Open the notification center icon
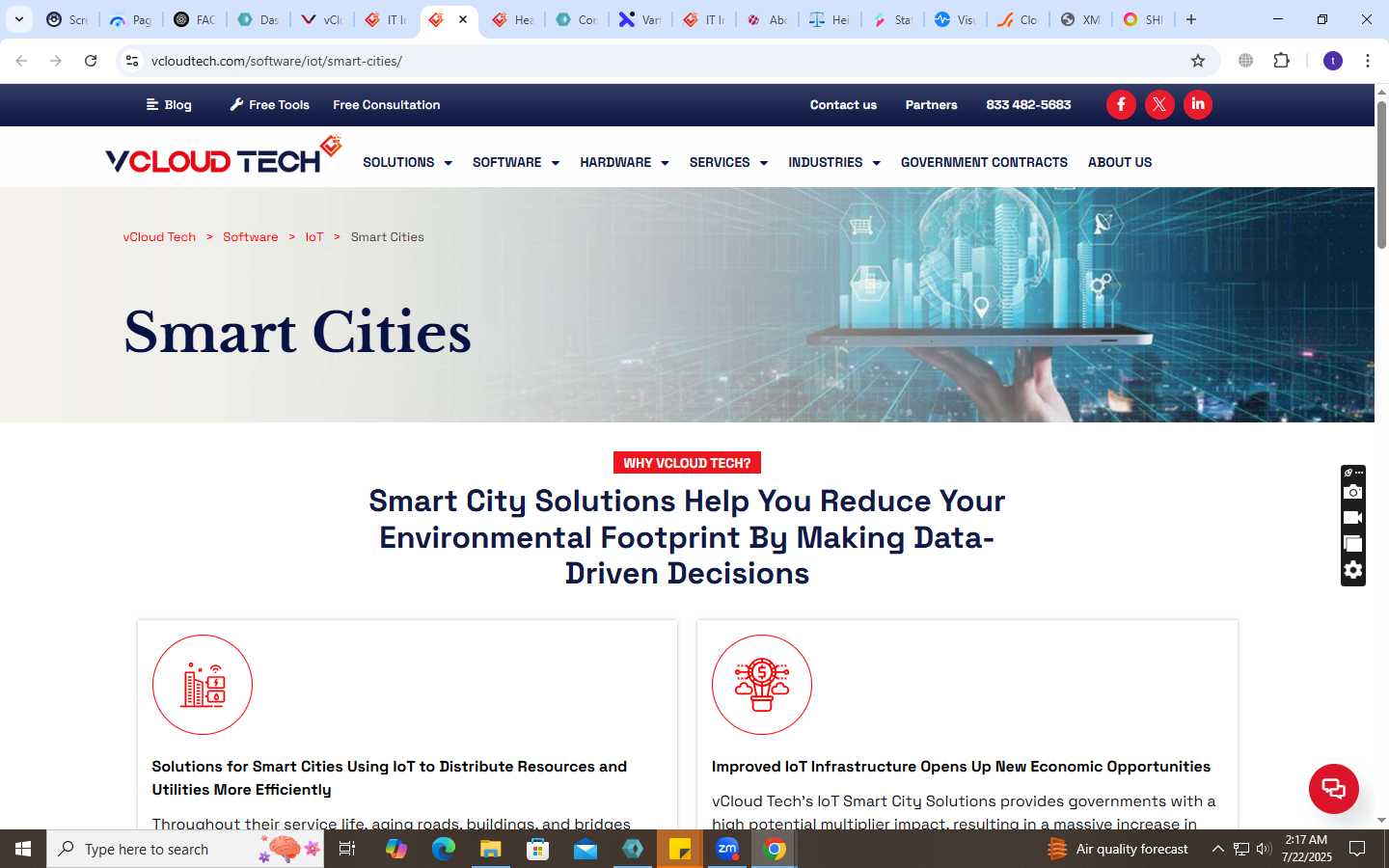The width and height of the screenshot is (1389, 868). coord(1357,849)
